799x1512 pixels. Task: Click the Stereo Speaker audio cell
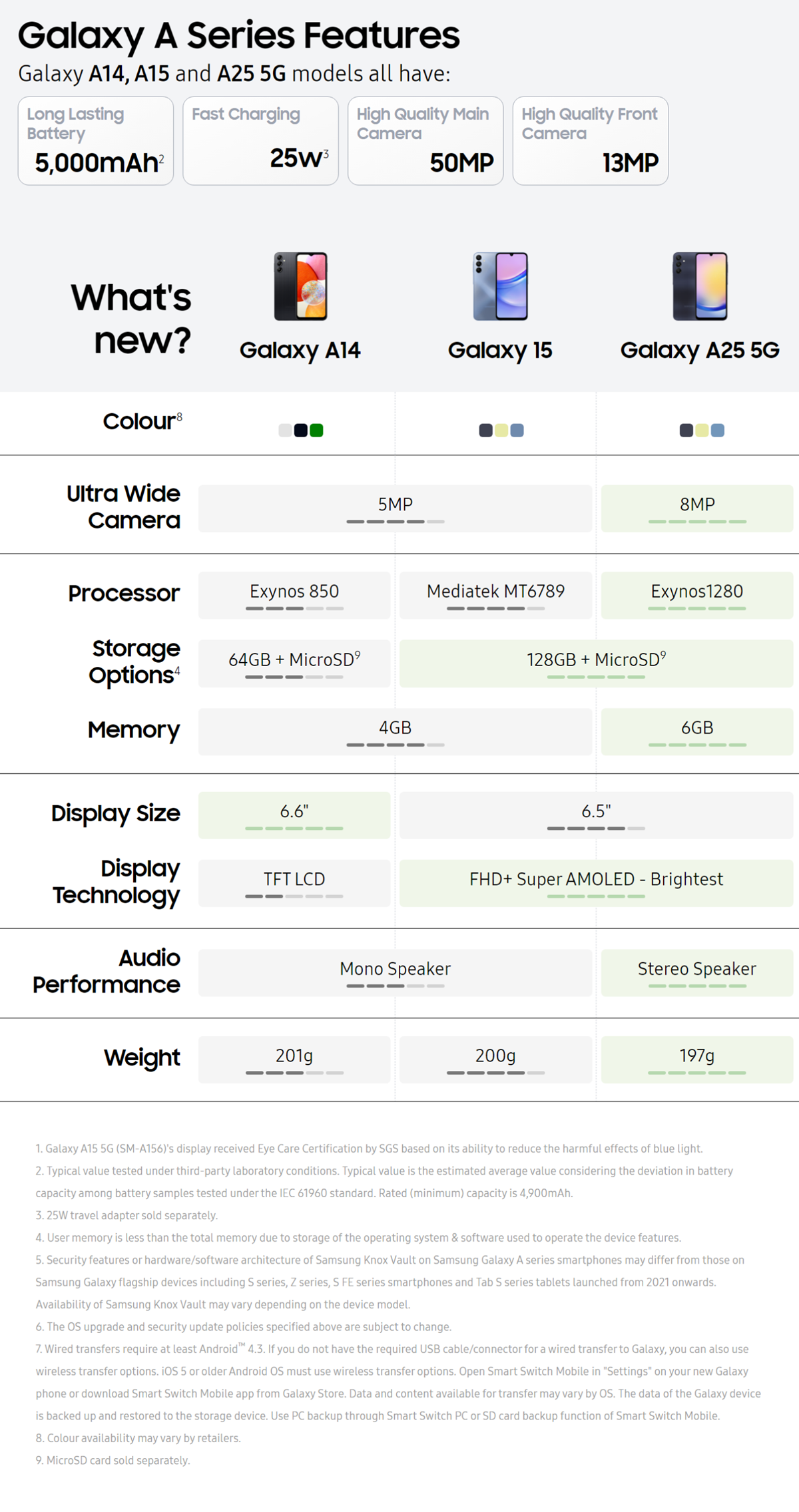(697, 972)
